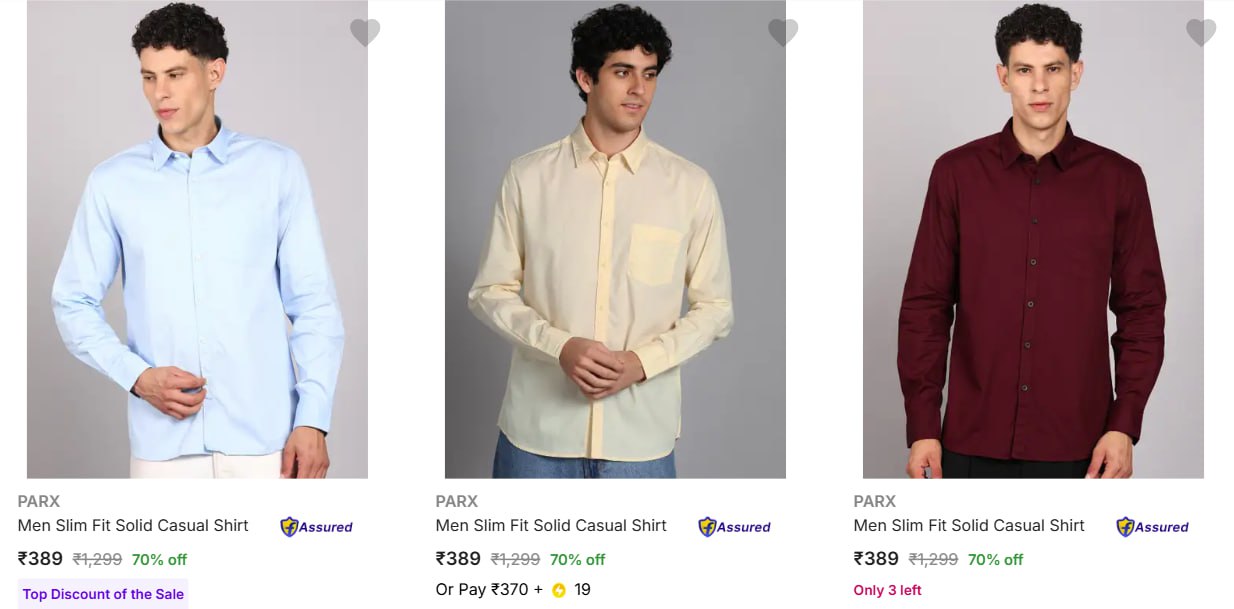Wishlist the light blue shirt via heart
Viewport: 1234px width, 609px height.
(x=365, y=33)
